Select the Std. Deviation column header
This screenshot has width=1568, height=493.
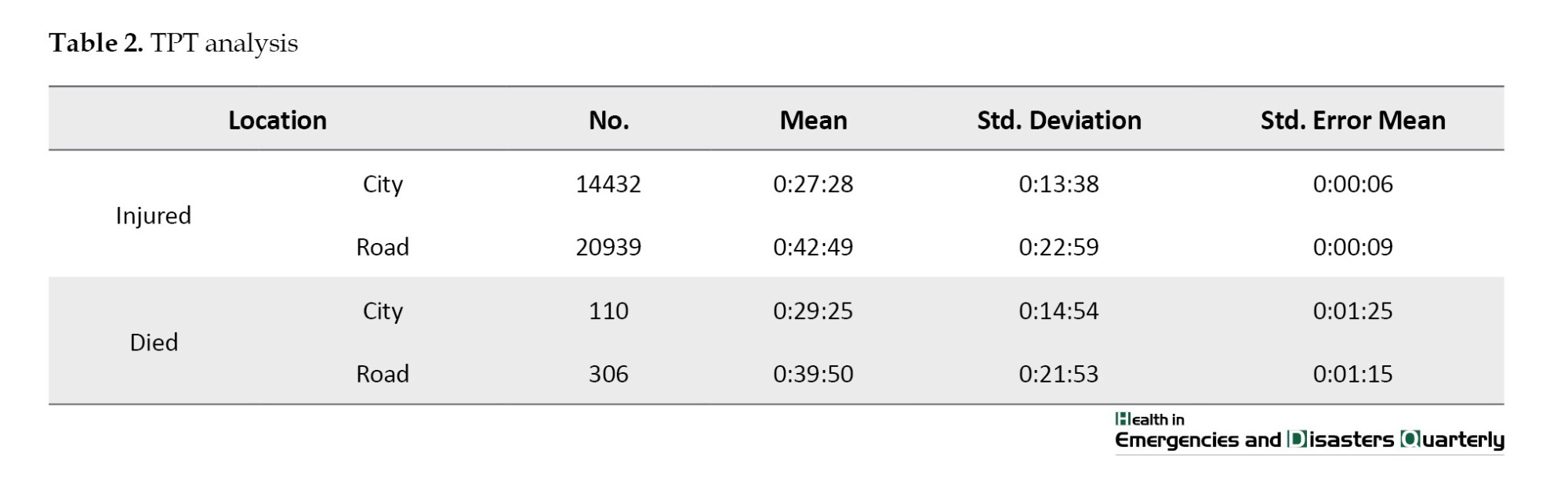[1059, 120]
